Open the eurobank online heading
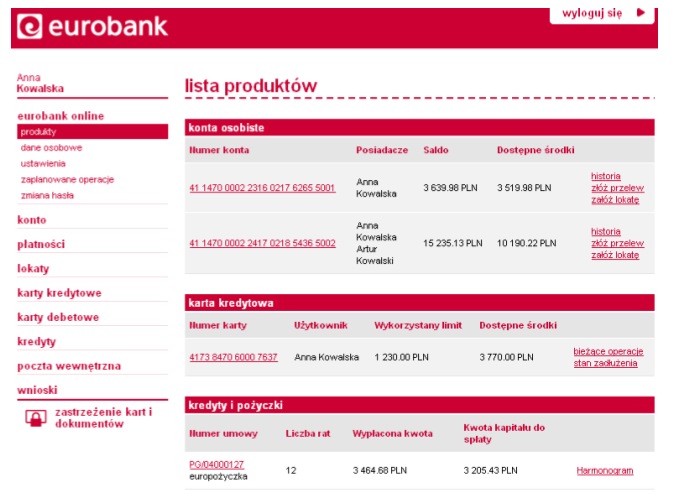Viewport: 678px width, 502px height. [x=61, y=116]
